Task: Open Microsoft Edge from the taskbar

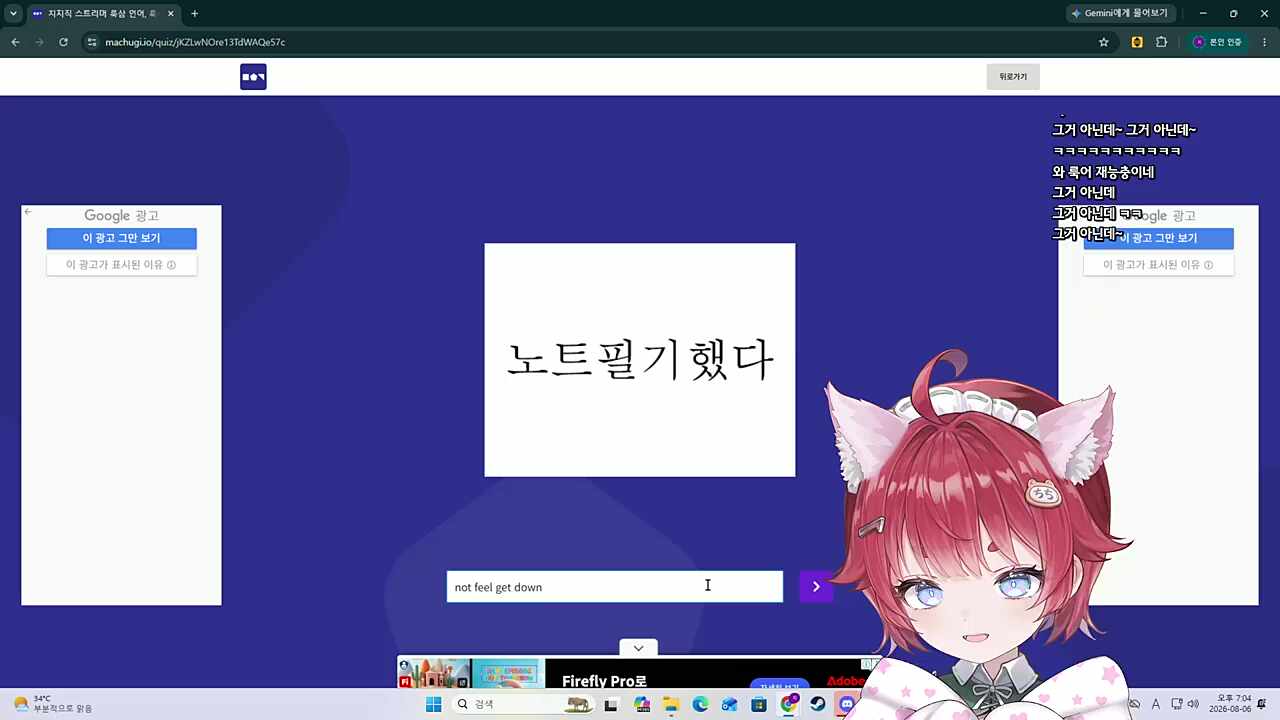Action: point(700,704)
